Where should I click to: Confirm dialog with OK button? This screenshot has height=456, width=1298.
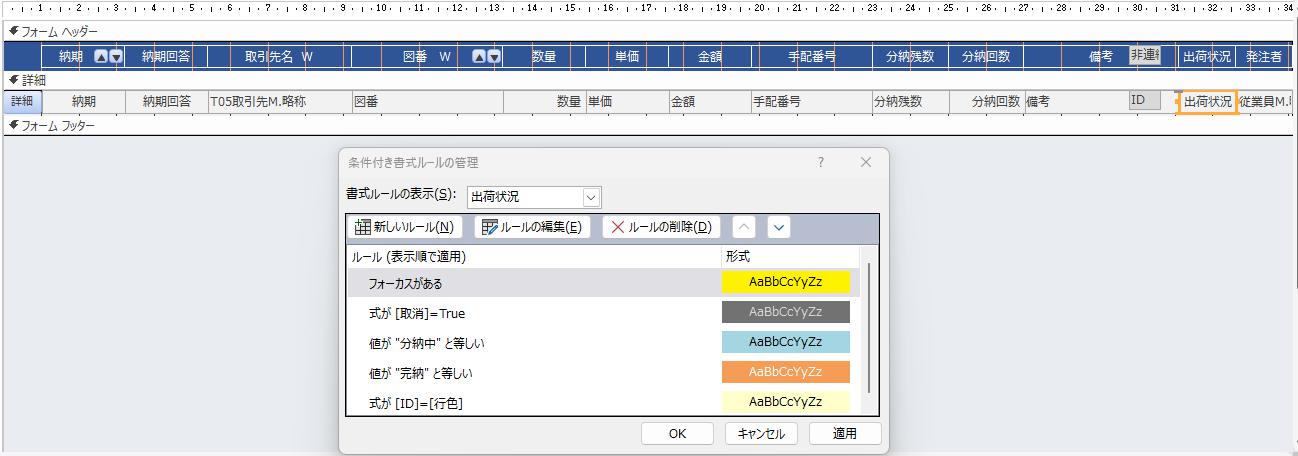(677, 434)
